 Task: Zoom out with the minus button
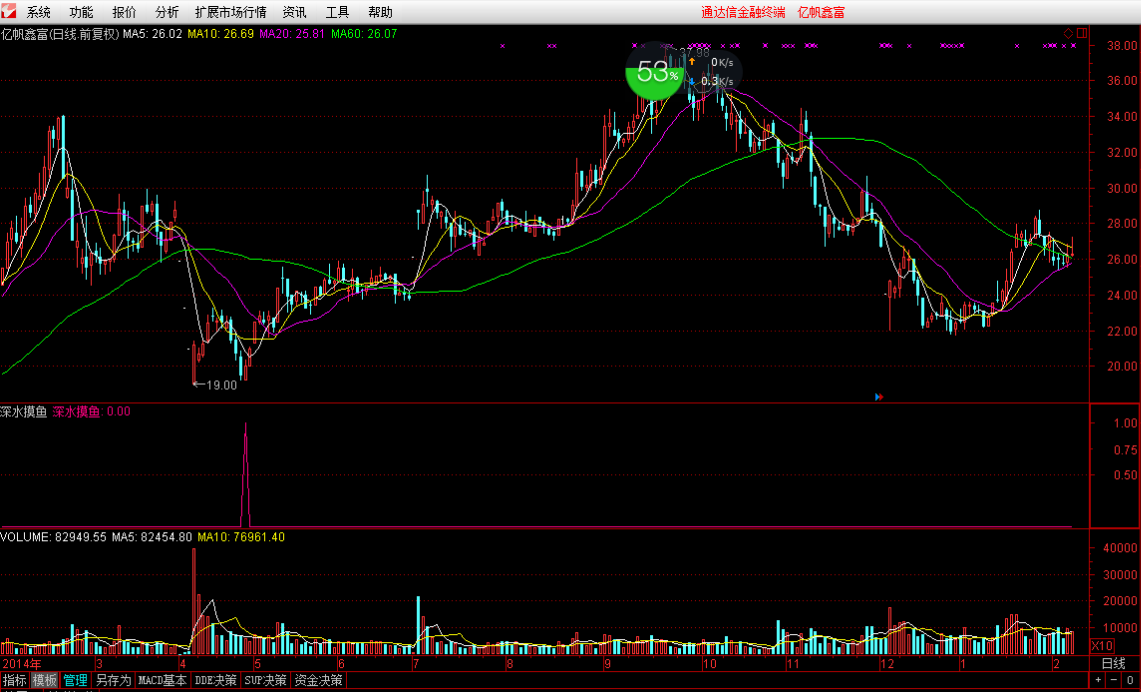pos(1114,680)
